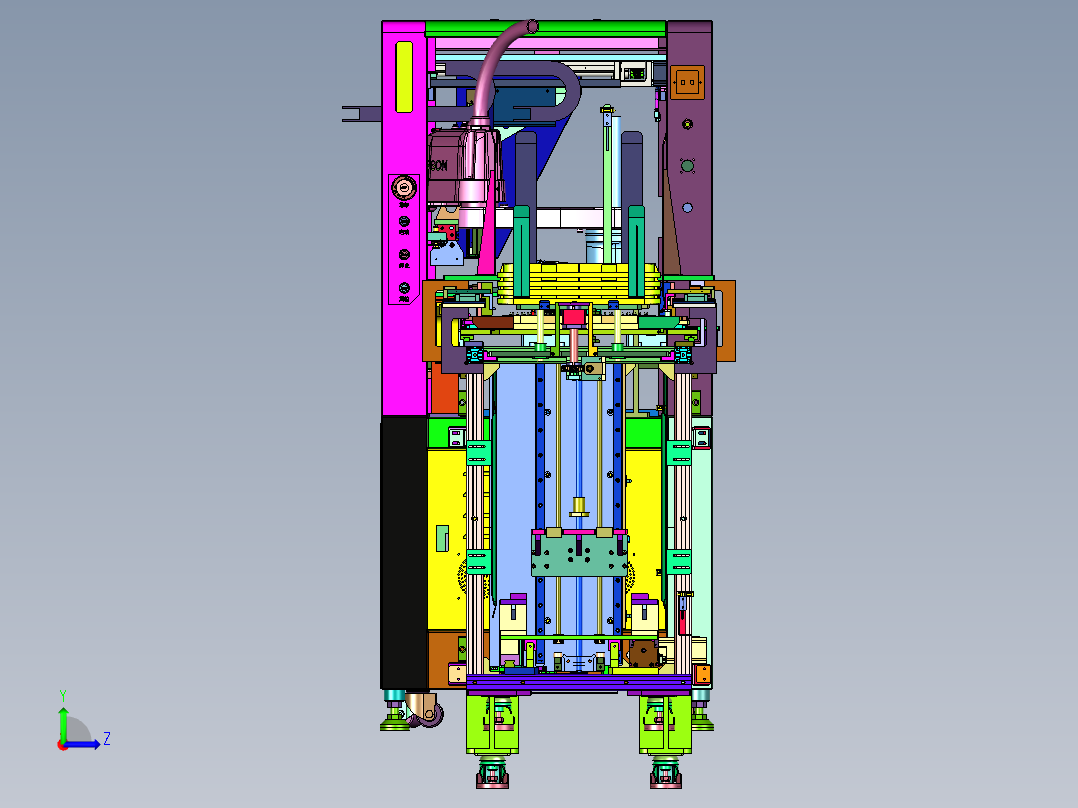Select the light blue round button on the purple panel
This screenshot has height=808, width=1078.
pos(687,208)
